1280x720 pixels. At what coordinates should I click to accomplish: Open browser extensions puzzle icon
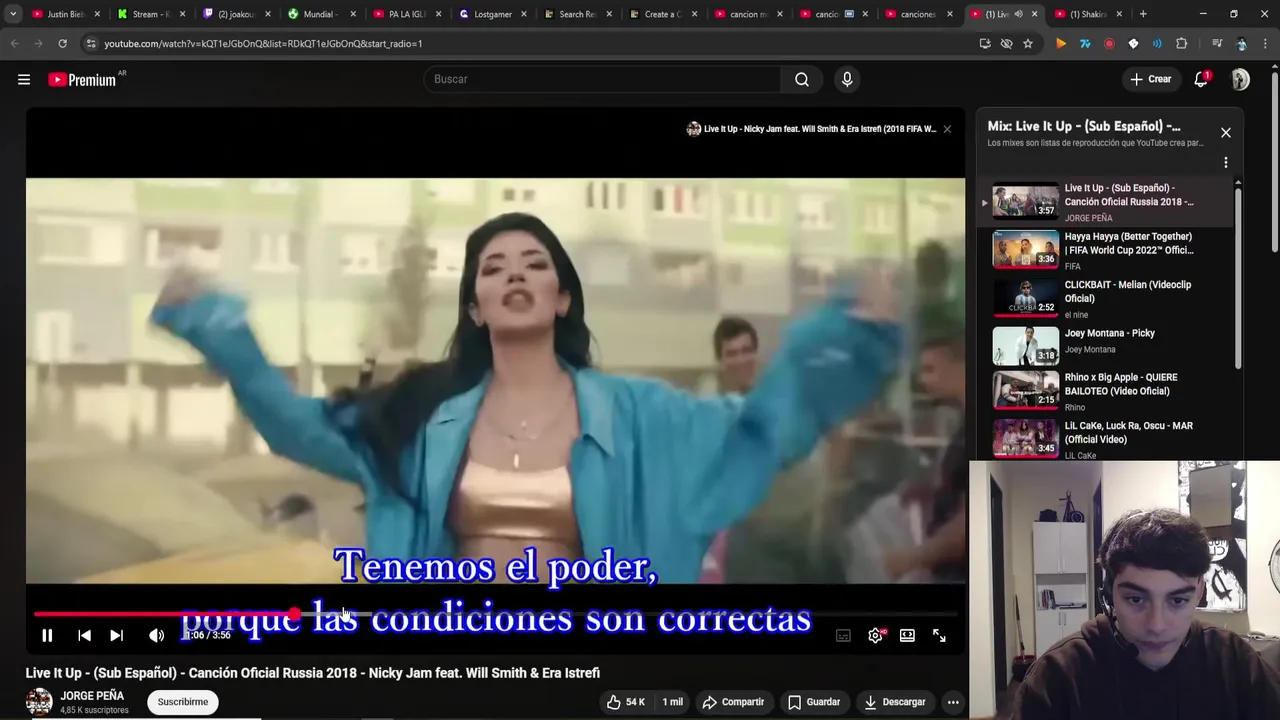point(1181,44)
